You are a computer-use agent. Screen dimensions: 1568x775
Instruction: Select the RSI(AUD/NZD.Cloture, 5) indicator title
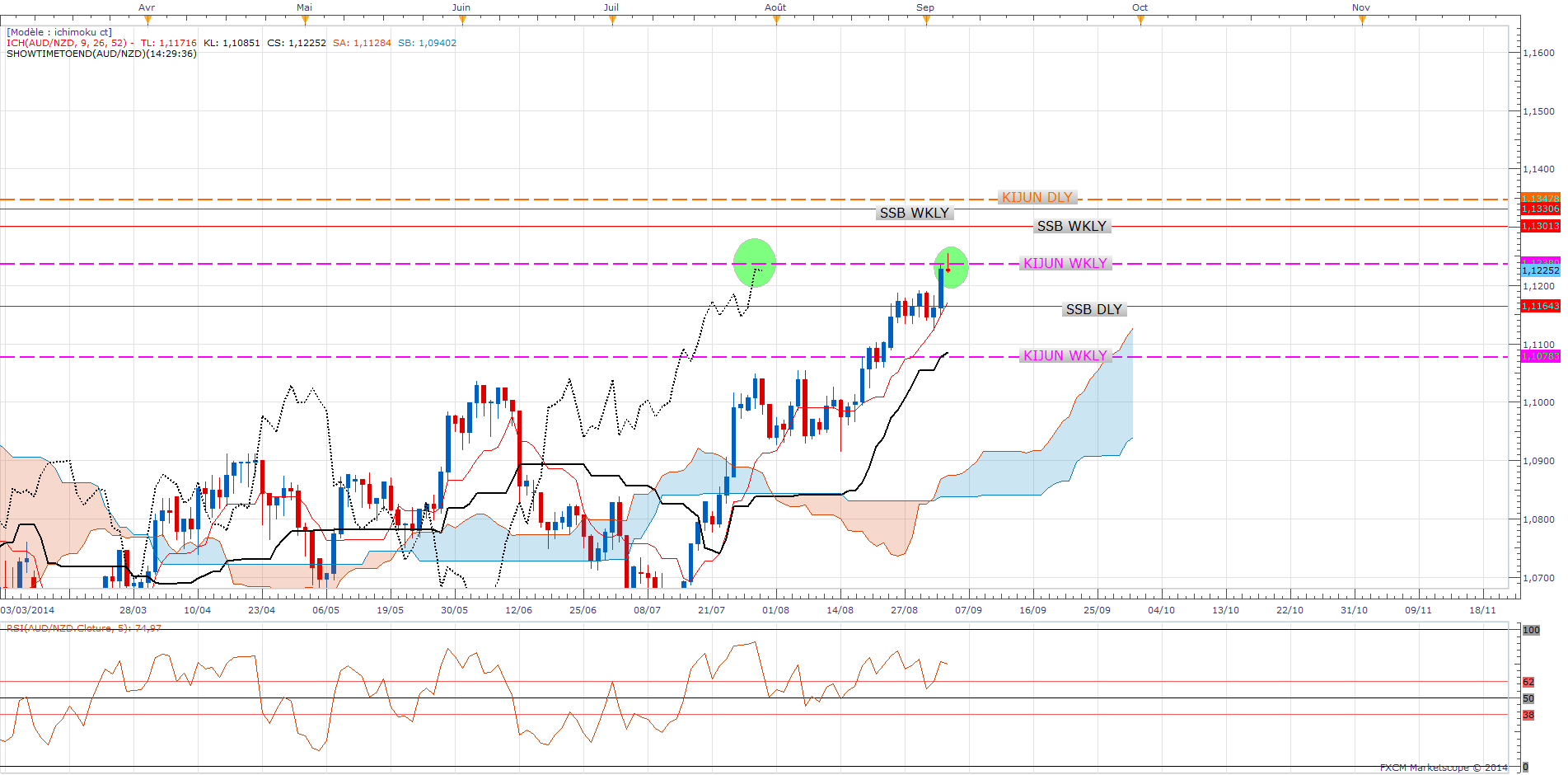[82, 628]
